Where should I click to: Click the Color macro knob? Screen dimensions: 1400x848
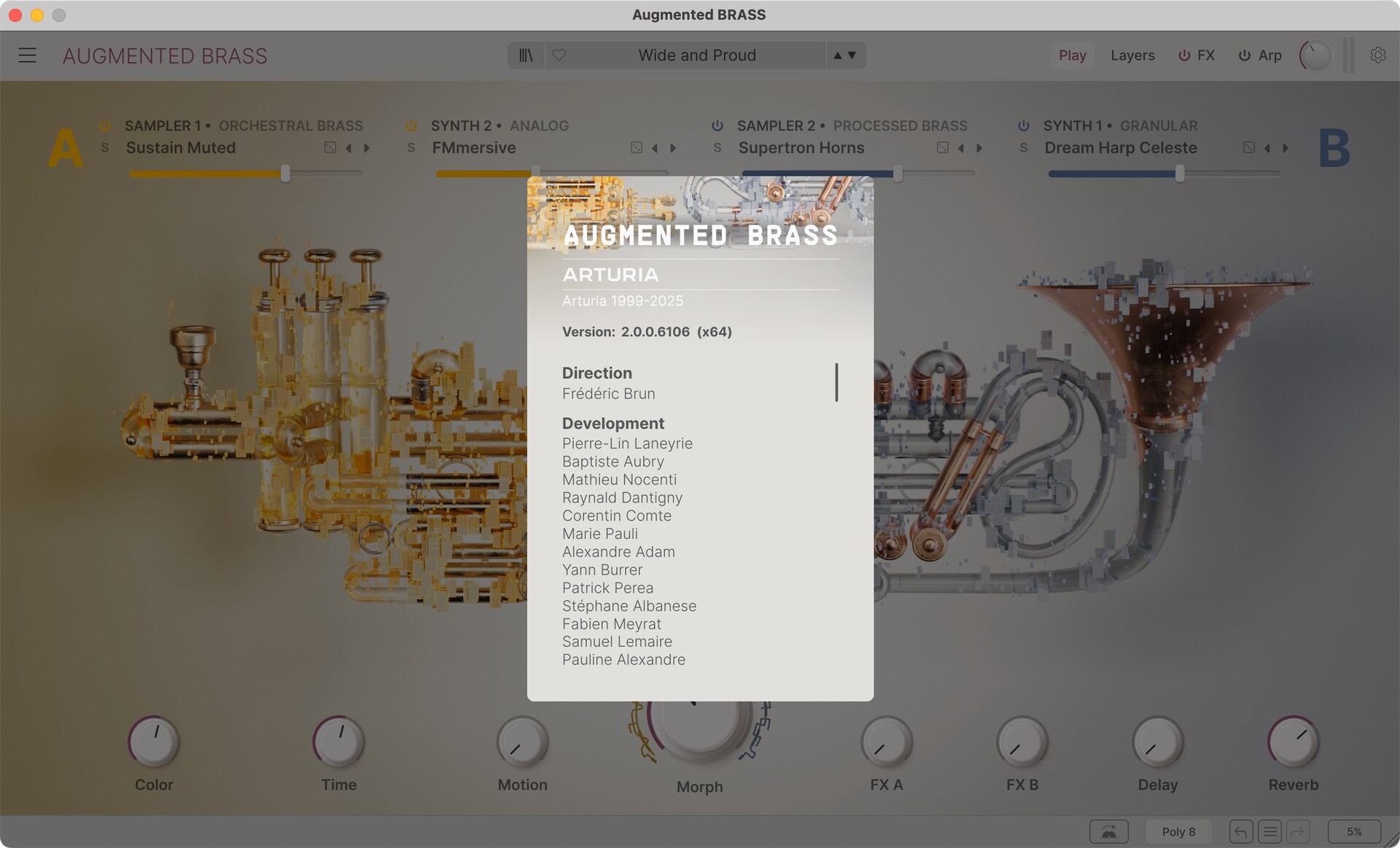[154, 742]
